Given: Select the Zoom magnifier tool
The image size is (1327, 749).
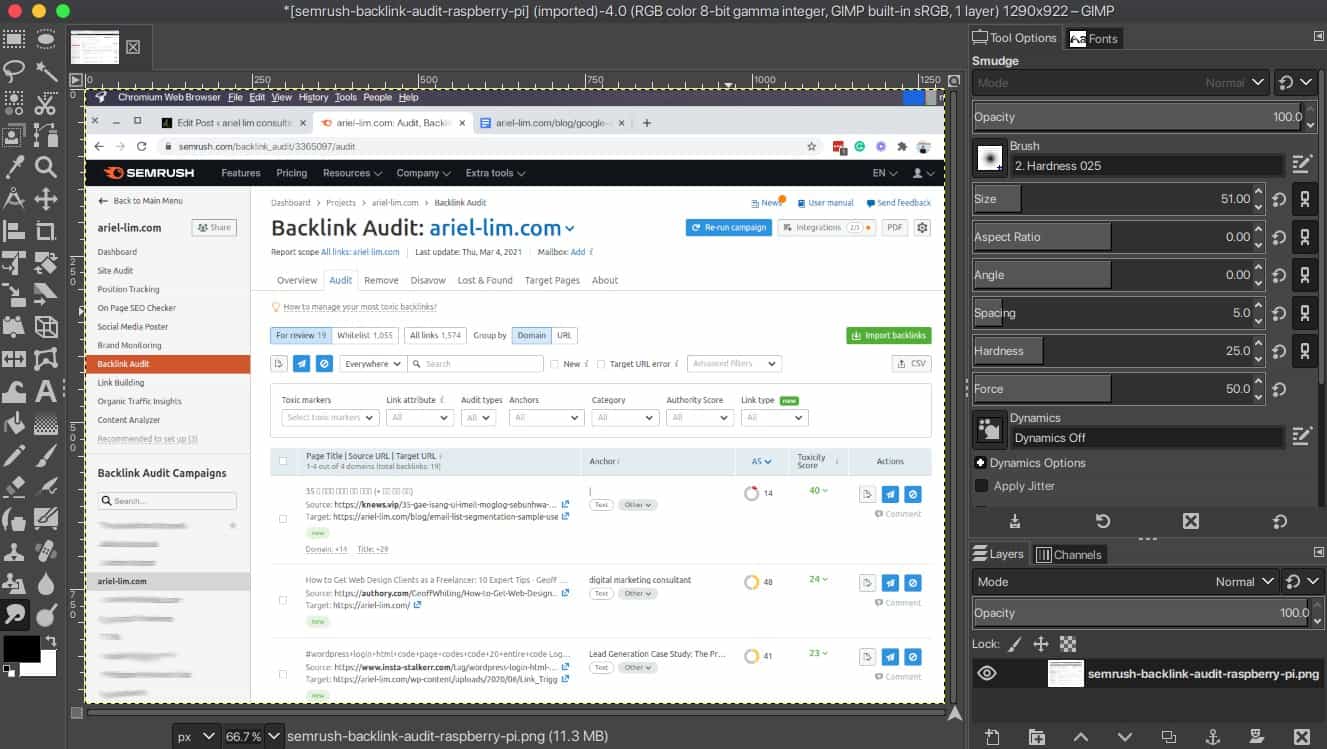Looking at the screenshot, I should click(46, 166).
